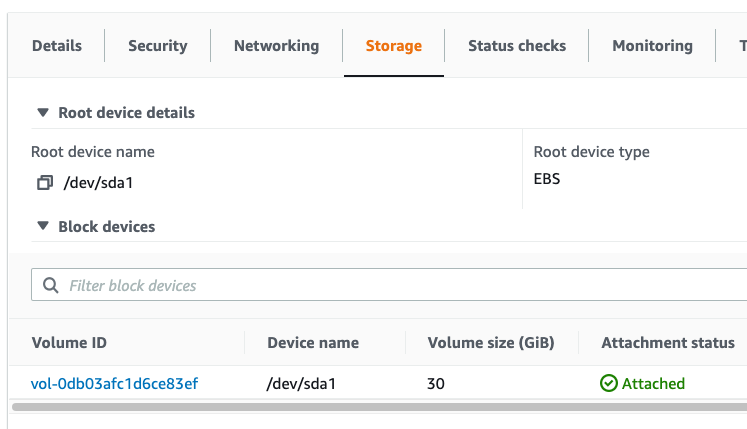Open the Security tab

(x=158, y=46)
